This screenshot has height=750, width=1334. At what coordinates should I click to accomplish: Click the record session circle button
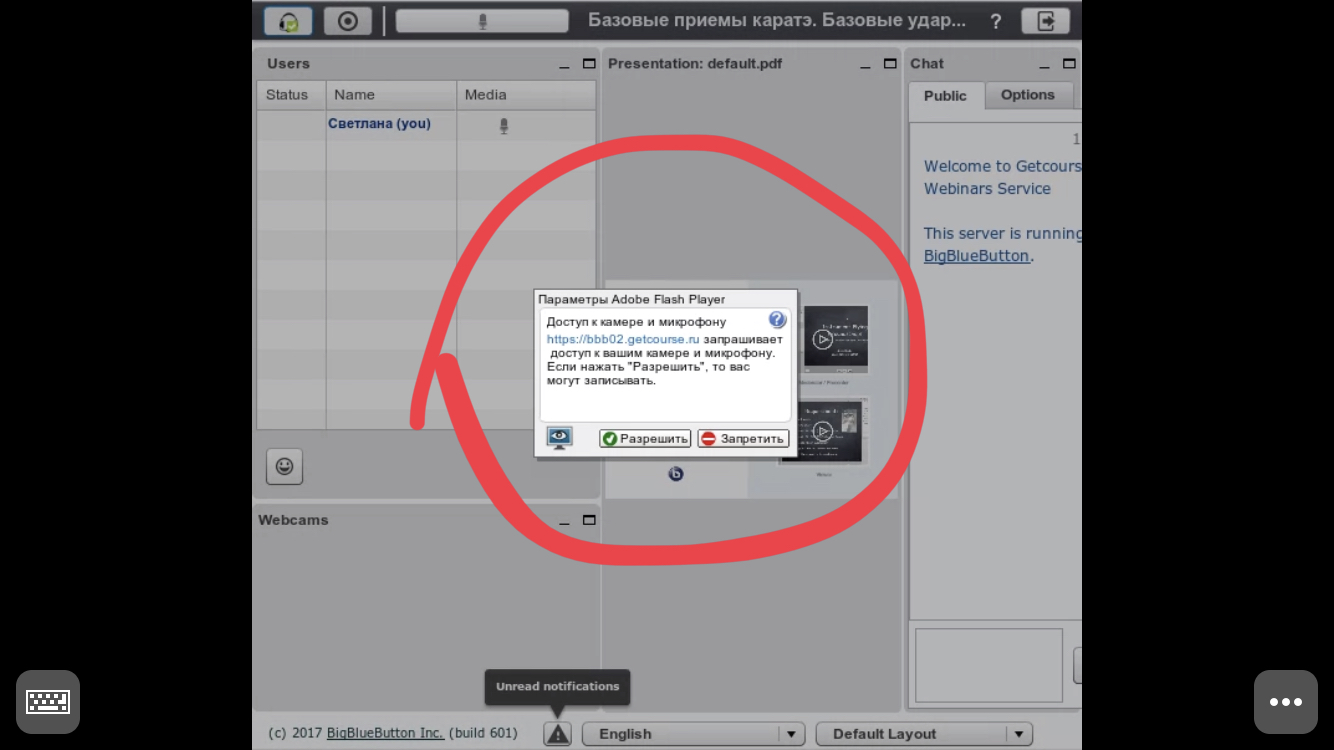click(348, 21)
